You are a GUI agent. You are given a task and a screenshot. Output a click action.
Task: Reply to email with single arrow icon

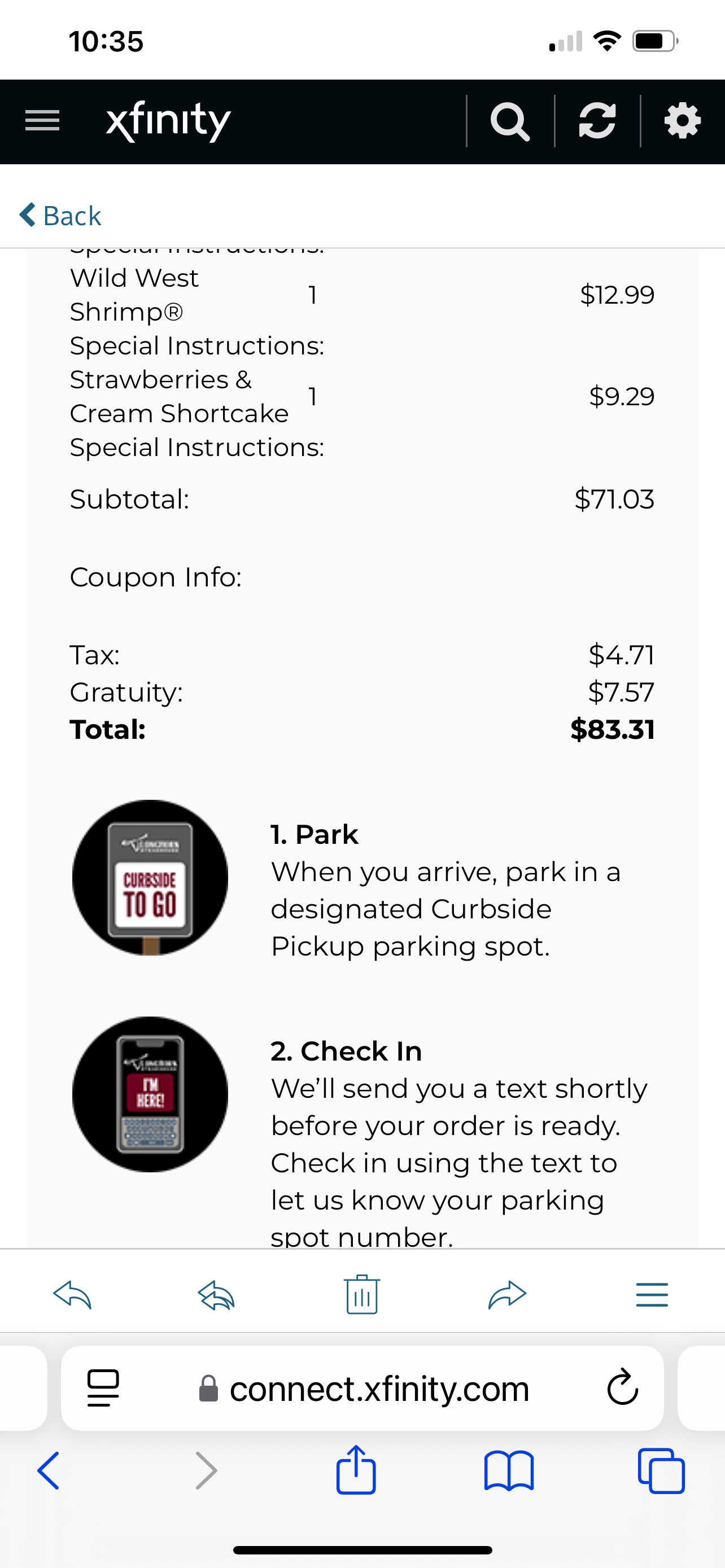(72, 1295)
